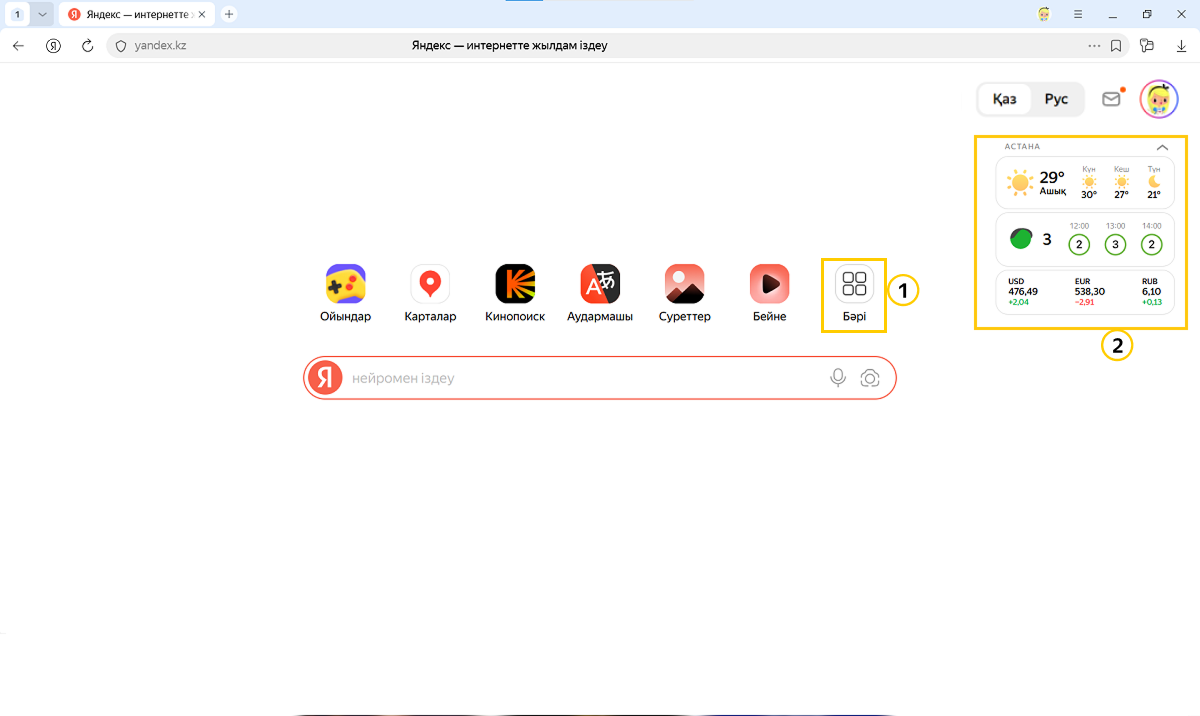Start voice search with microphone icon
This screenshot has width=1200, height=716.
pos(838,378)
